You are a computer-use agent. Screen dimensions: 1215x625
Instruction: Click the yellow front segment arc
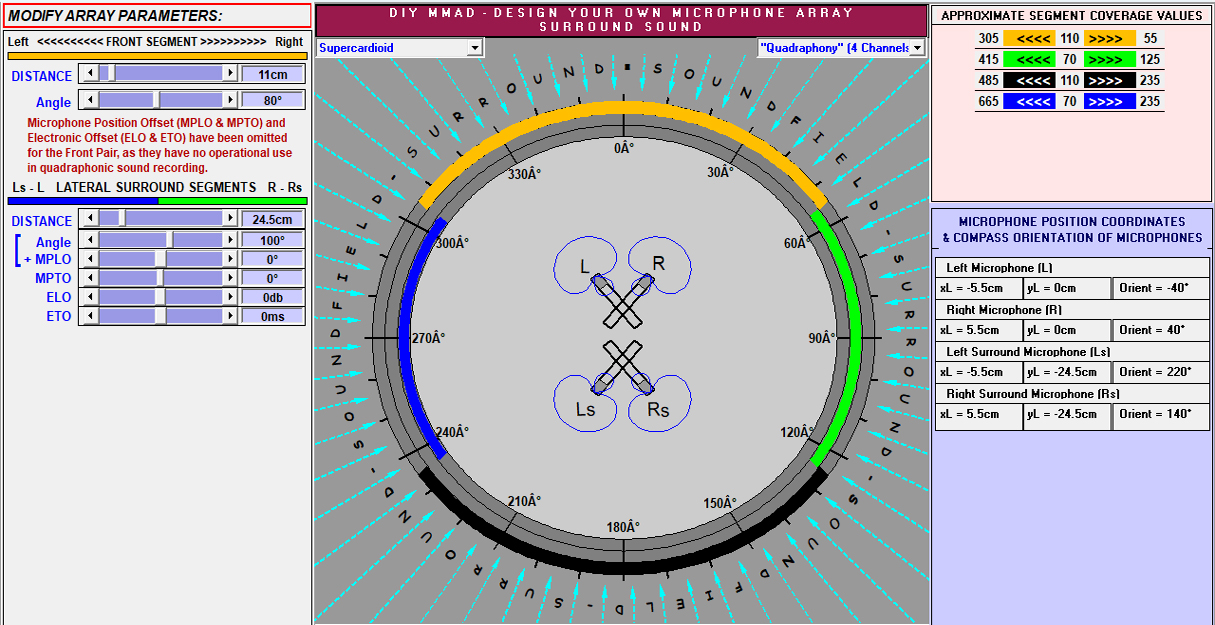(622, 108)
